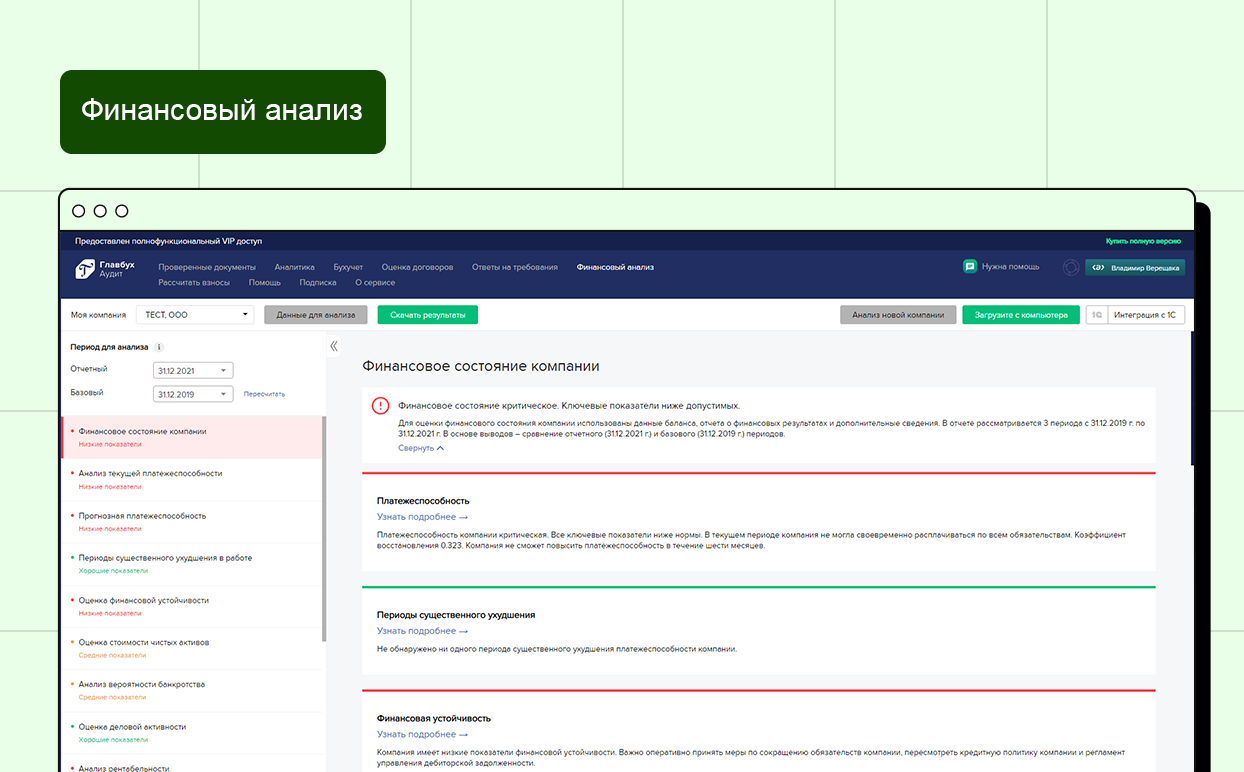Open Проверенные документы menu
The width and height of the screenshot is (1244, 772).
pyautogui.click(x=207, y=267)
